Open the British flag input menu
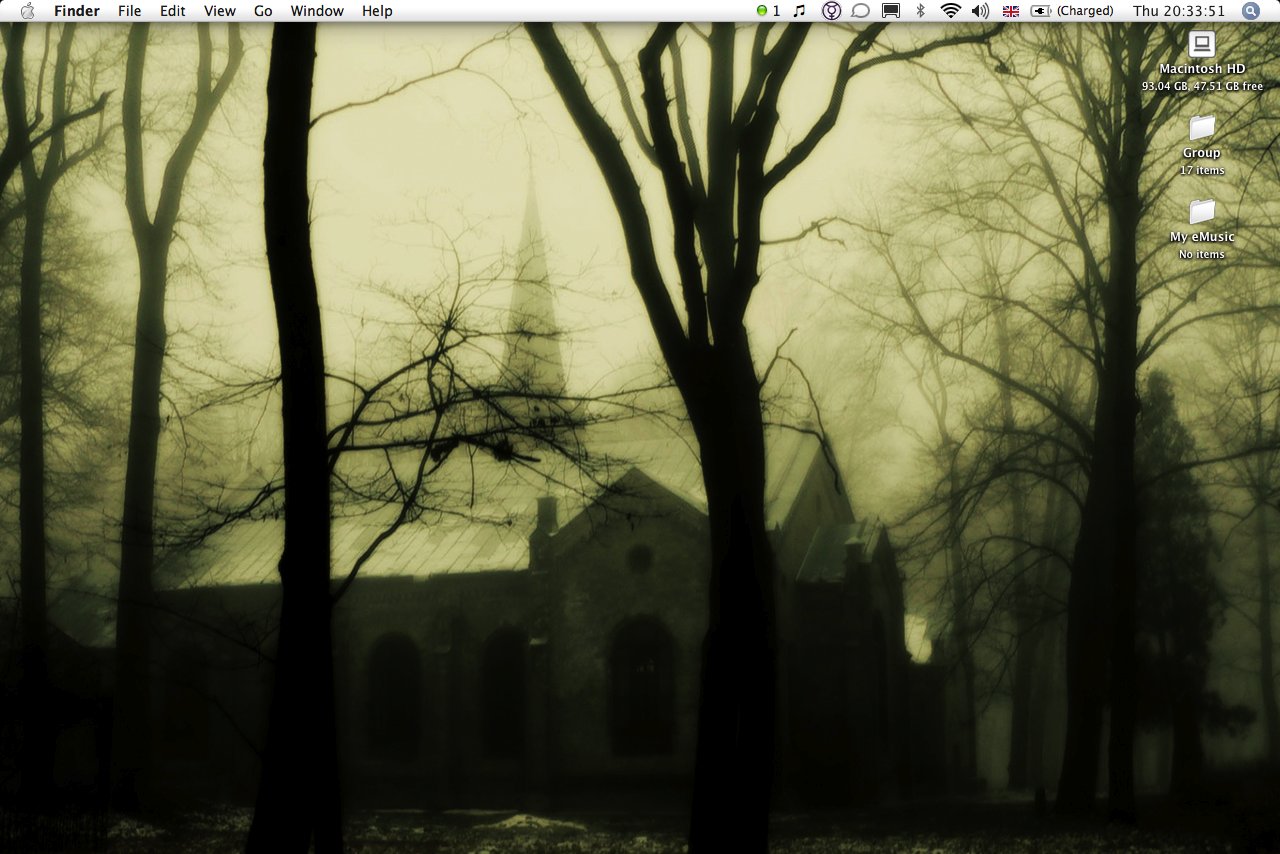 (x=1011, y=11)
